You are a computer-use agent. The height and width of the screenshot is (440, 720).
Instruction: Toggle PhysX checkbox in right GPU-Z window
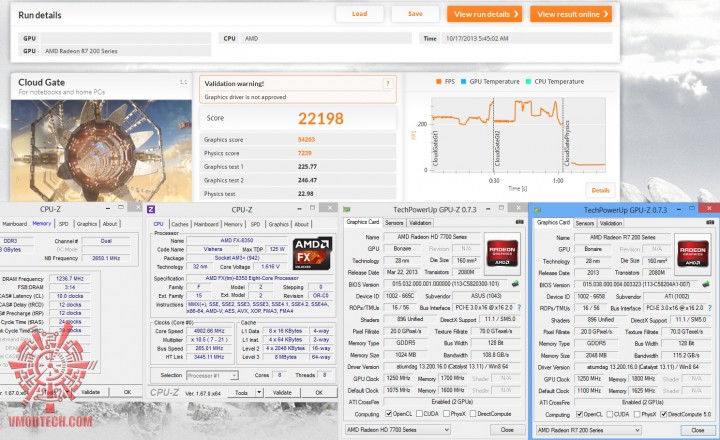(x=637, y=414)
